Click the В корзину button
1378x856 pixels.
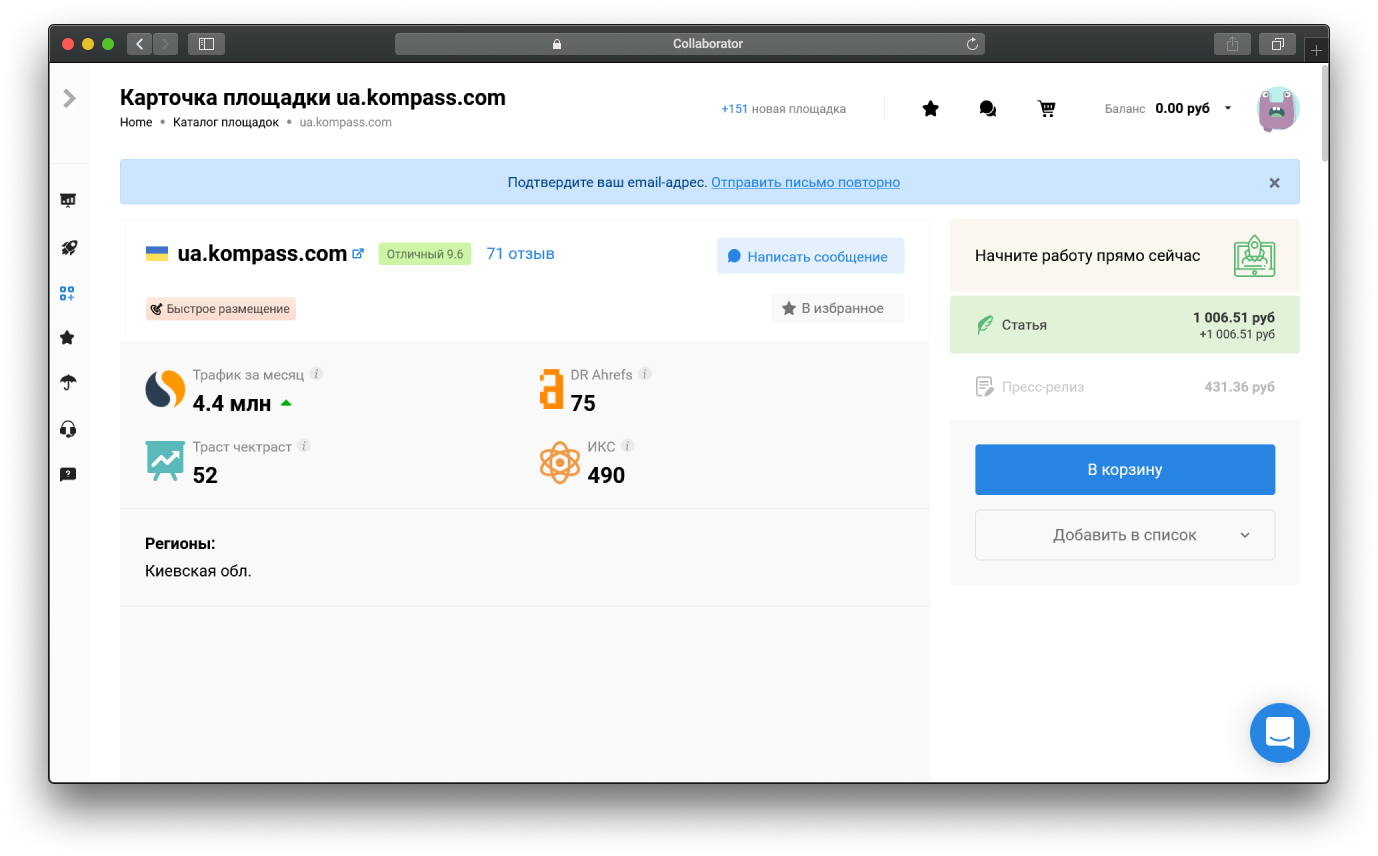tap(1124, 469)
